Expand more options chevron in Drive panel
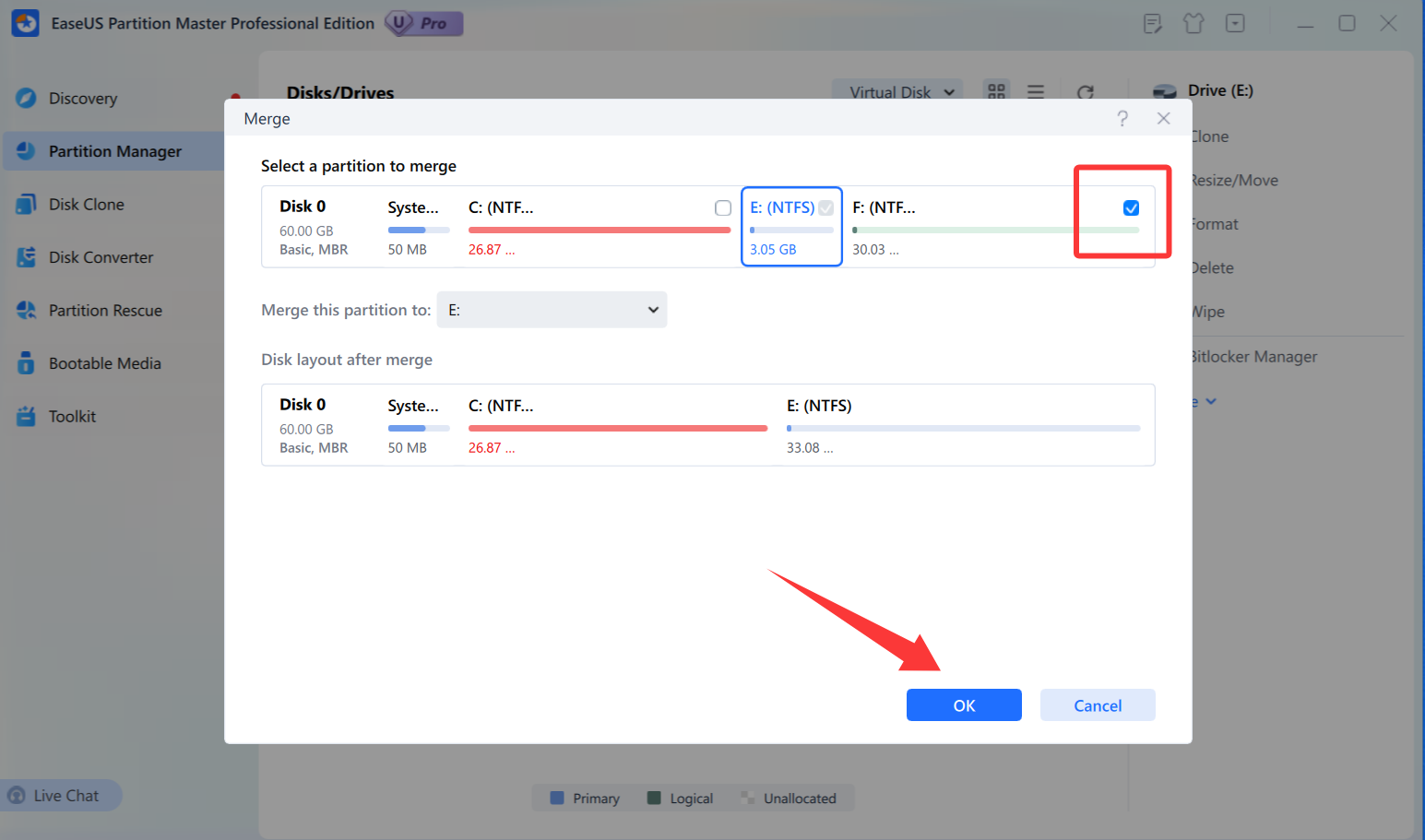 click(1211, 401)
